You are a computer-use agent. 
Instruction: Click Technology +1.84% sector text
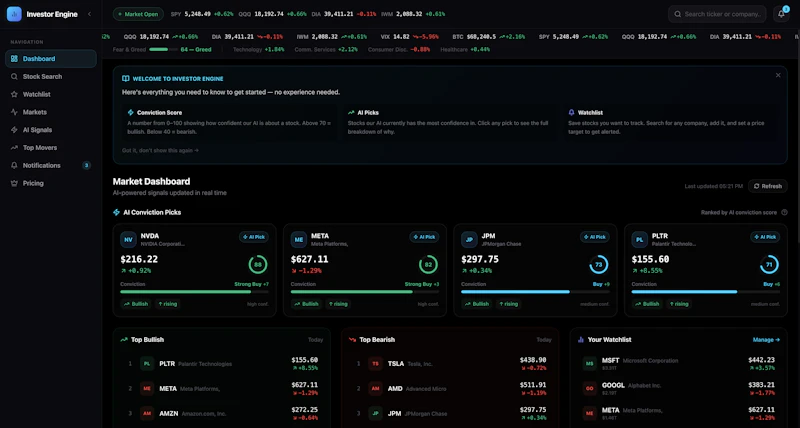click(x=259, y=49)
